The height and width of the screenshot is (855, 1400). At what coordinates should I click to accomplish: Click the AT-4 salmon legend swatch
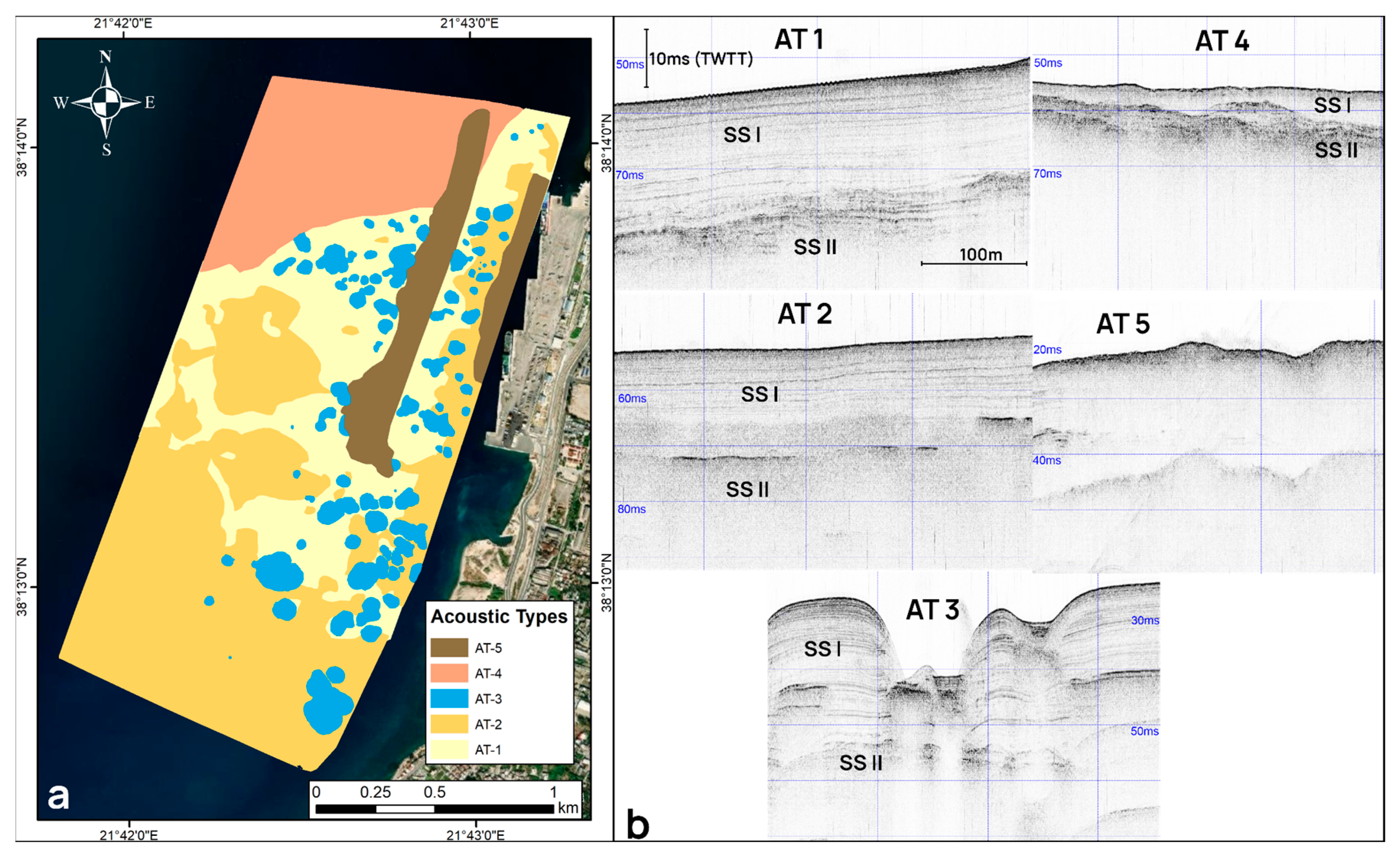click(x=449, y=673)
